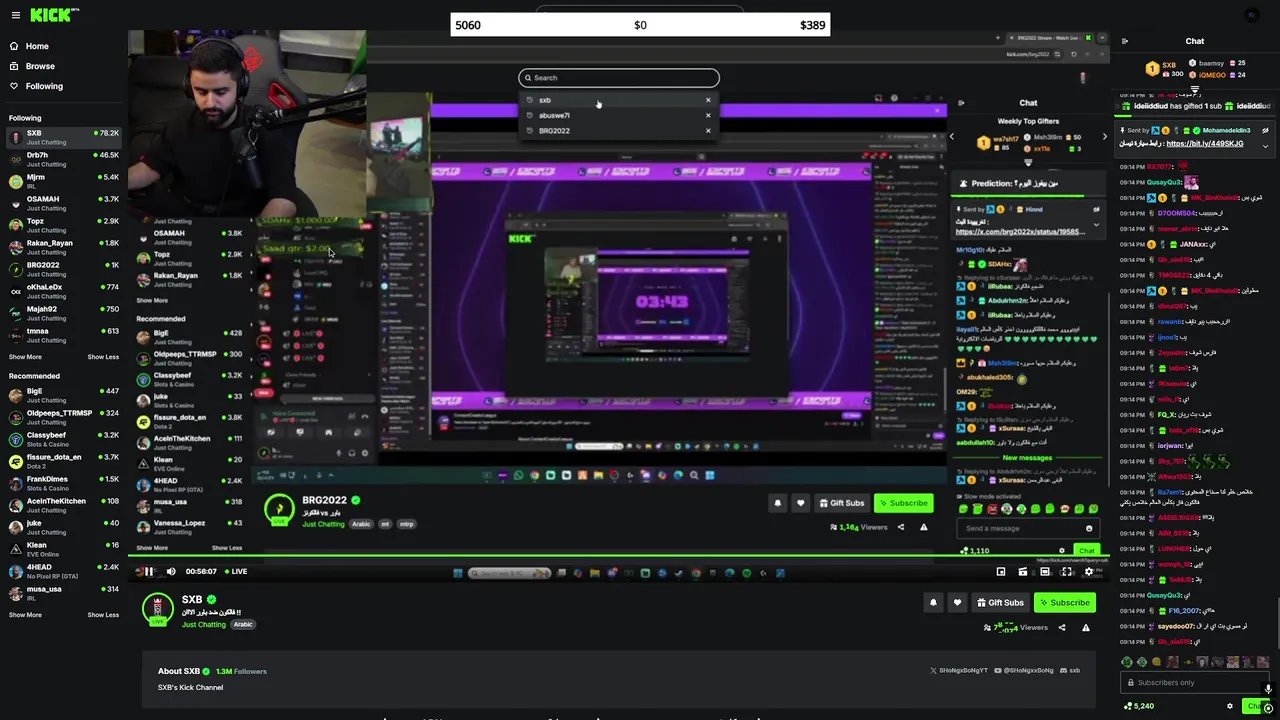Image resolution: width=1280 pixels, height=720 pixels.
Task: Remove 'sxb' recent search entry
Action: click(x=708, y=100)
